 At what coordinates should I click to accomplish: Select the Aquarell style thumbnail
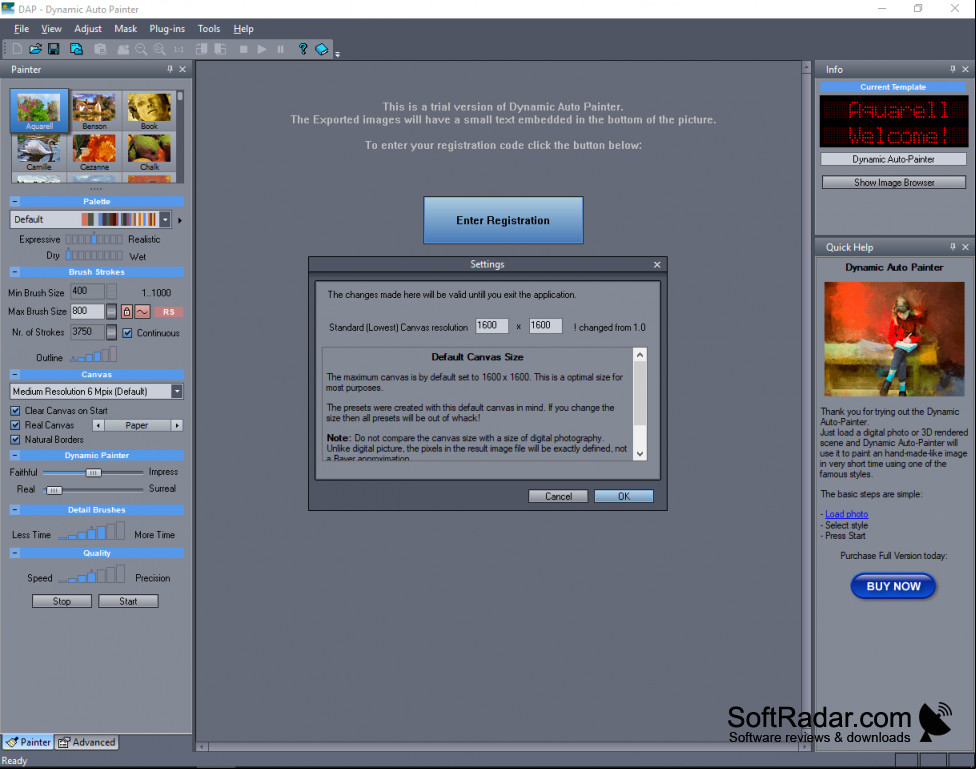[39, 111]
